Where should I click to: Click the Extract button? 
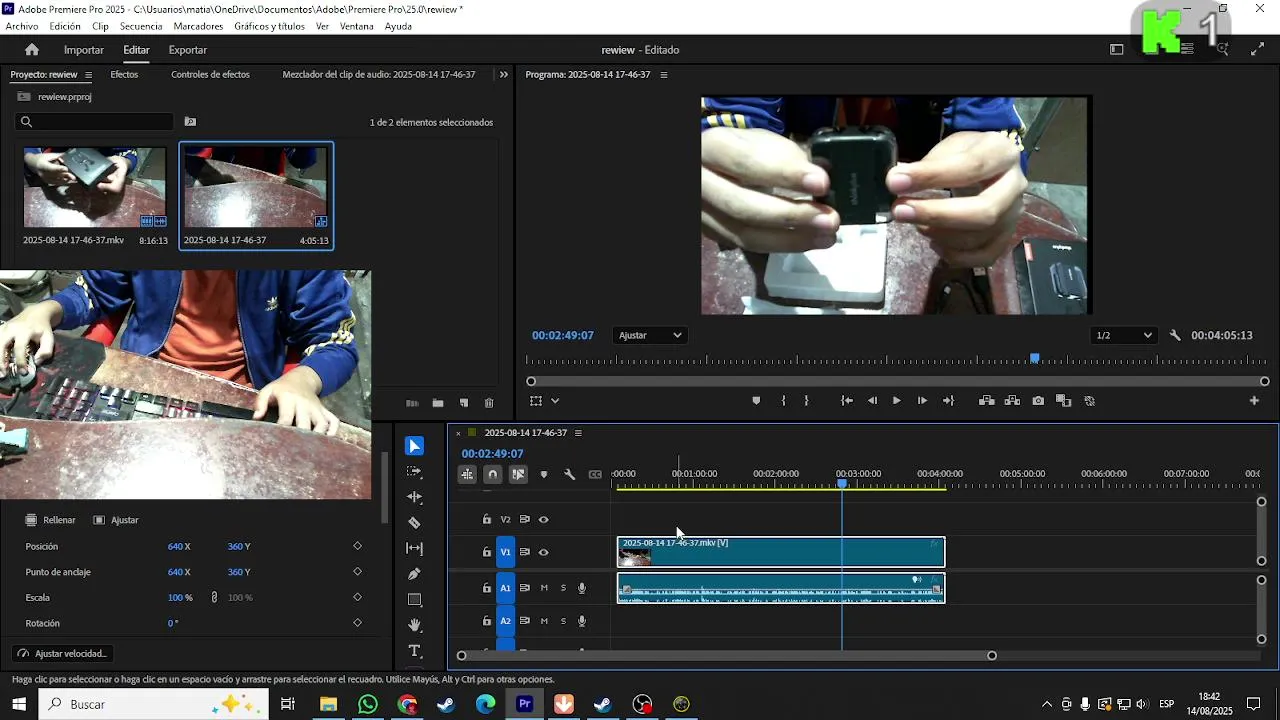[1012, 401]
